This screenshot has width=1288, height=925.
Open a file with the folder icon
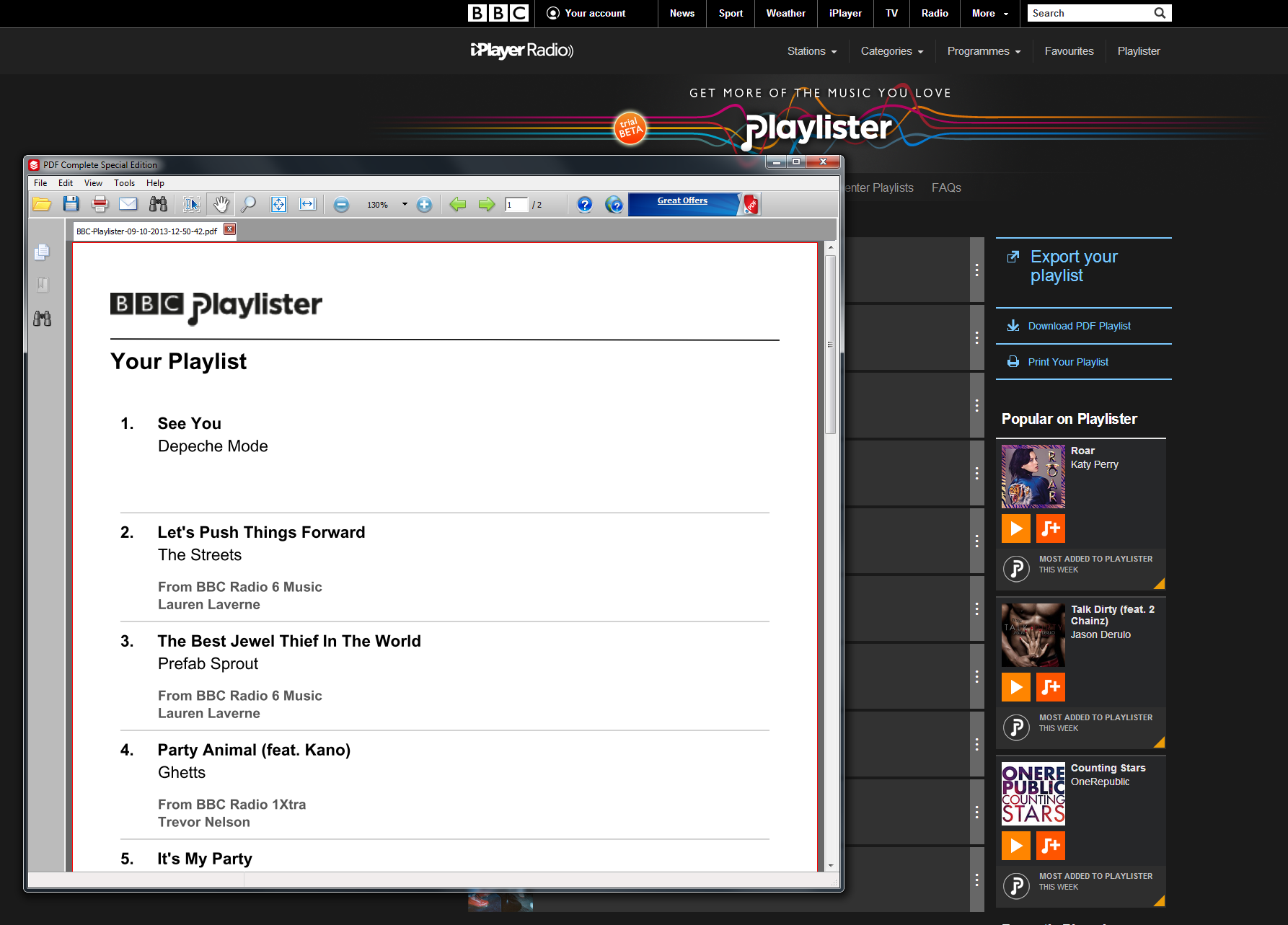42,205
